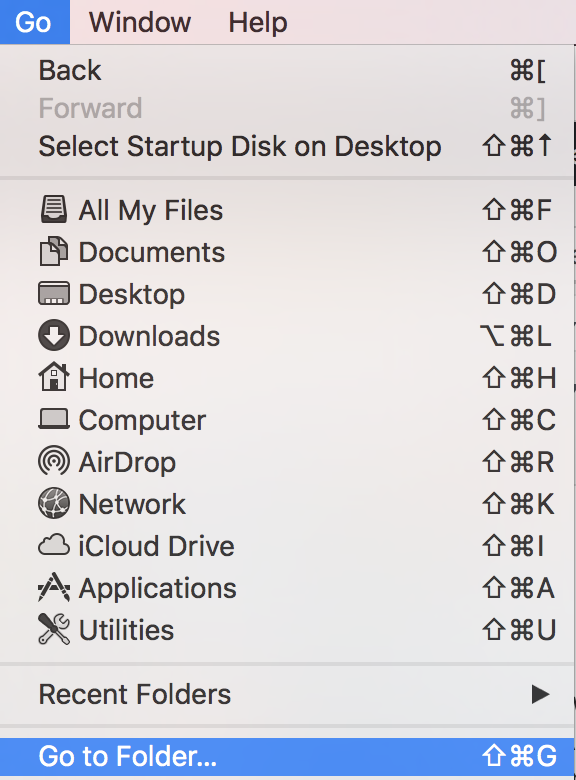Click the Network globe icon
The width and height of the screenshot is (576, 780).
(x=54, y=503)
